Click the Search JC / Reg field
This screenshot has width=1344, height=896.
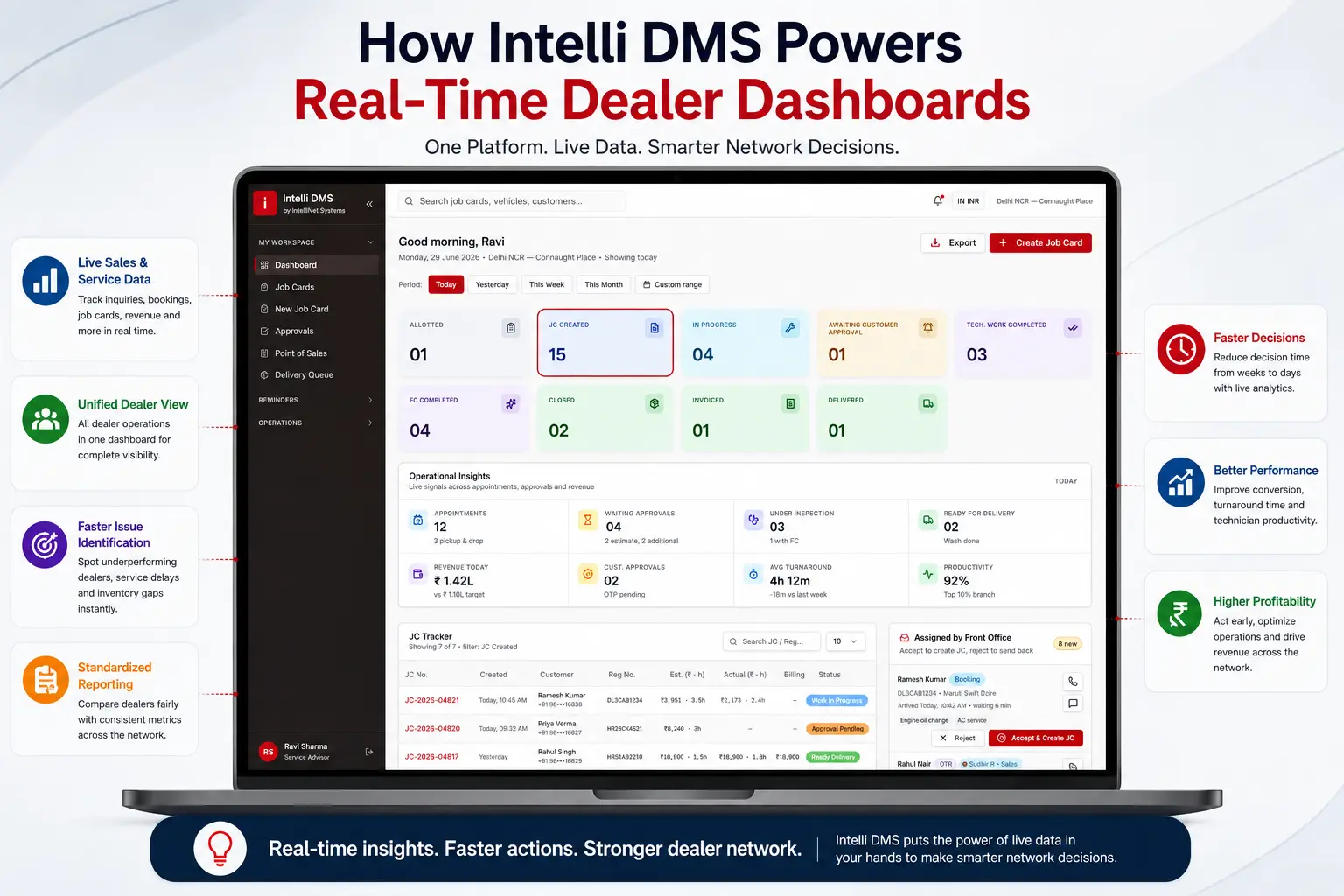771,641
